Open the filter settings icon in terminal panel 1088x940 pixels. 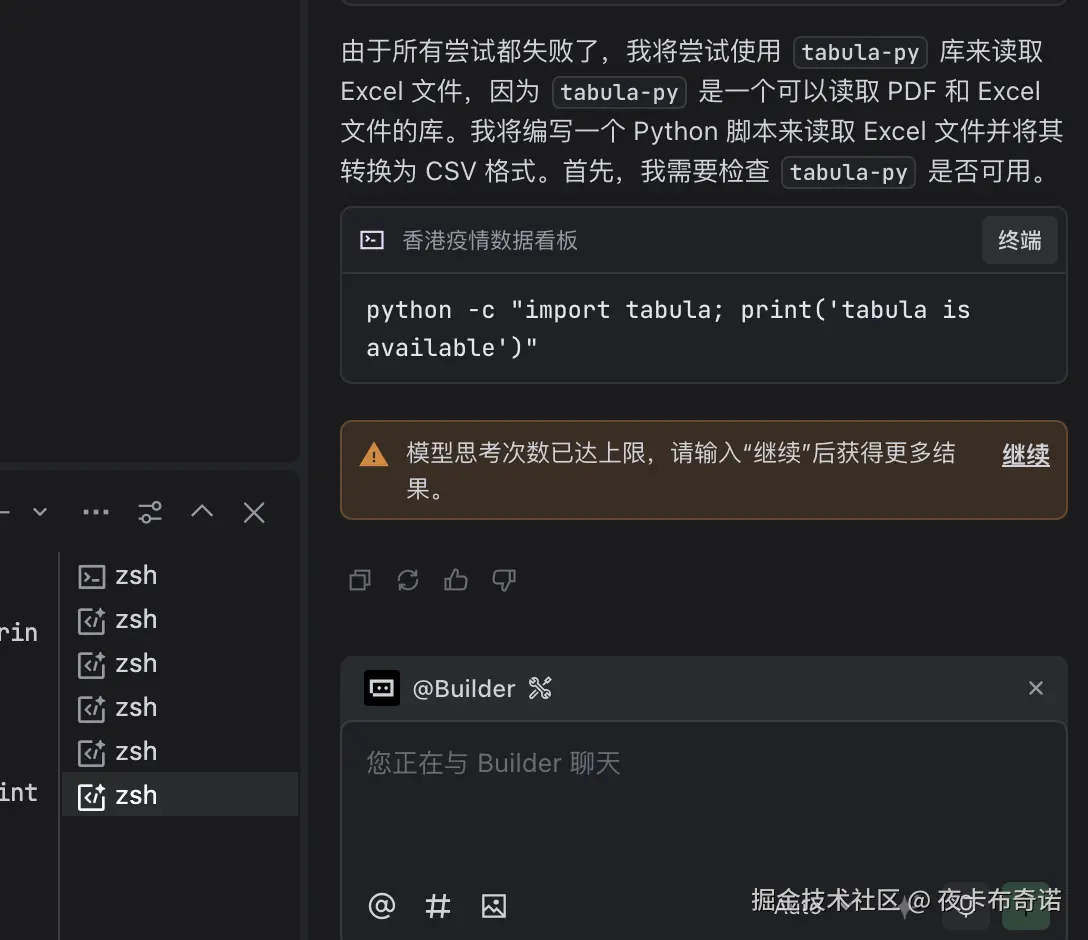[x=150, y=512]
